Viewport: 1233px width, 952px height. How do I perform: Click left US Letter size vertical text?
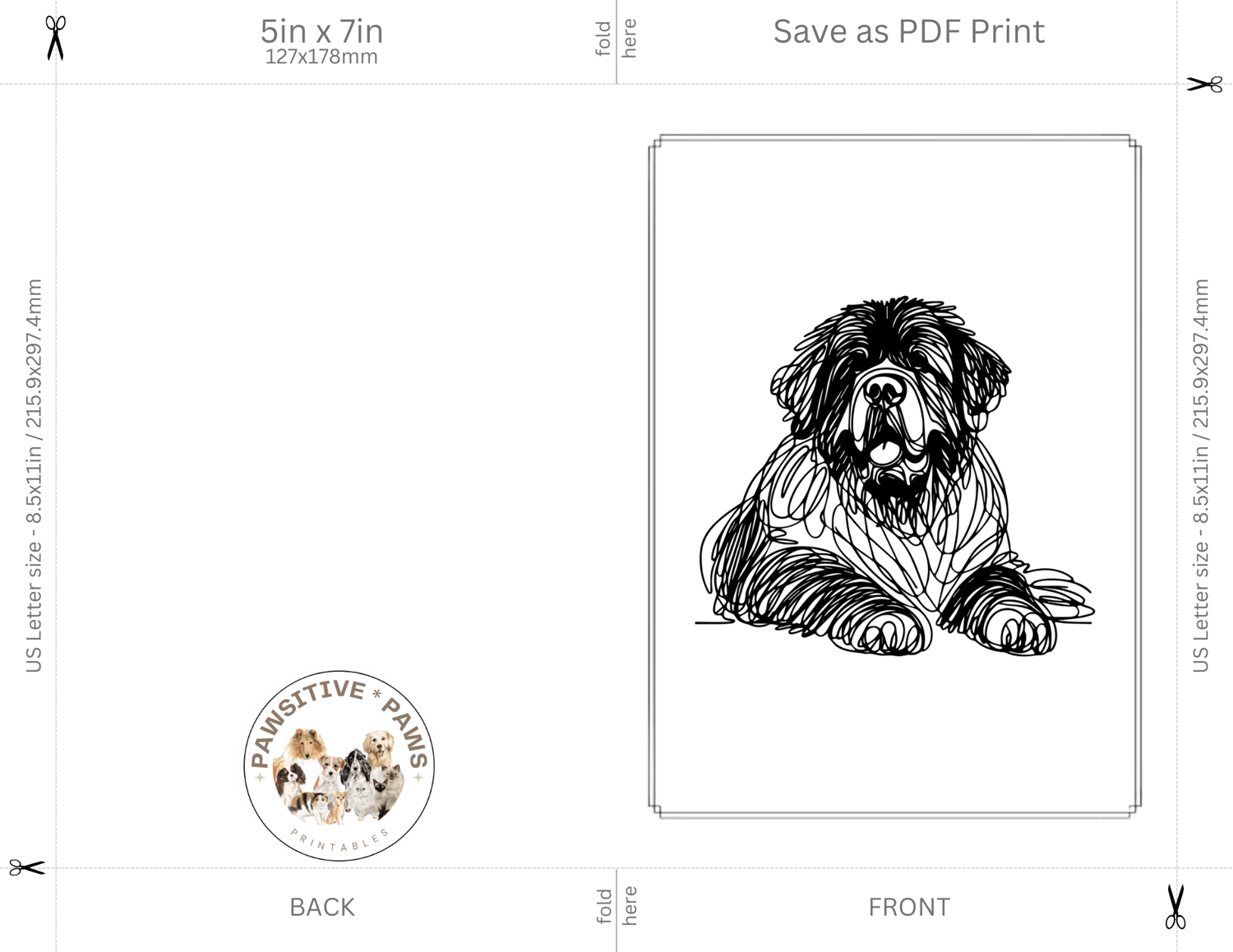pyautogui.click(x=34, y=475)
